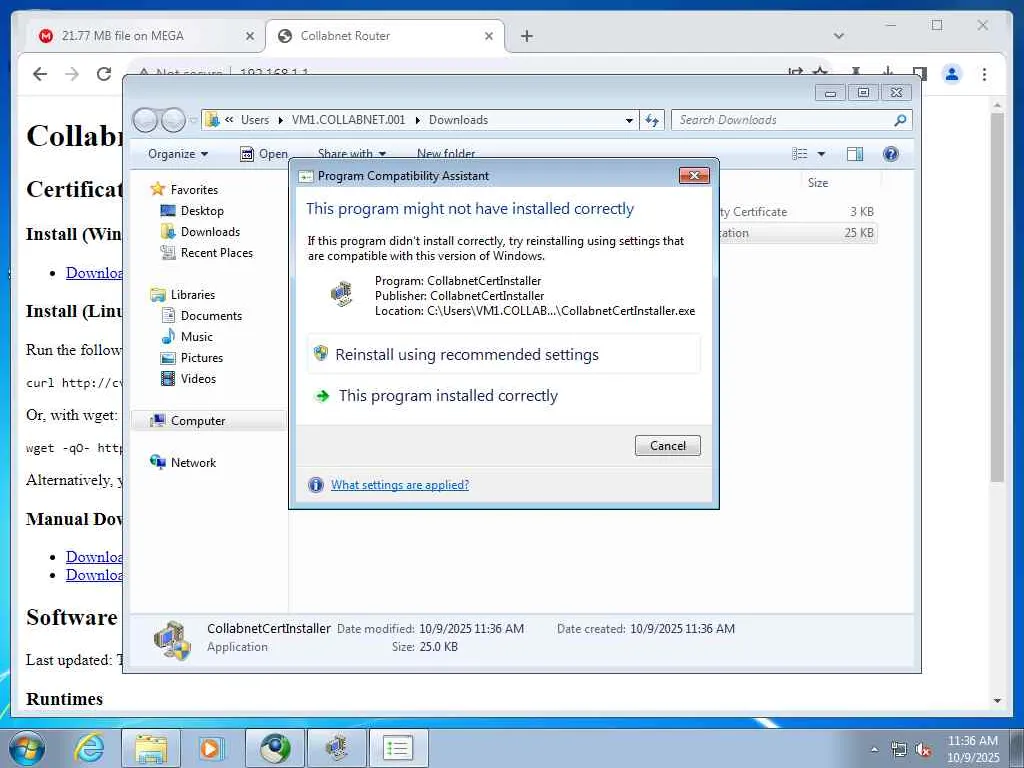This screenshot has width=1024, height=768.
Task: Show hidden system tray icons
Action: click(874, 749)
